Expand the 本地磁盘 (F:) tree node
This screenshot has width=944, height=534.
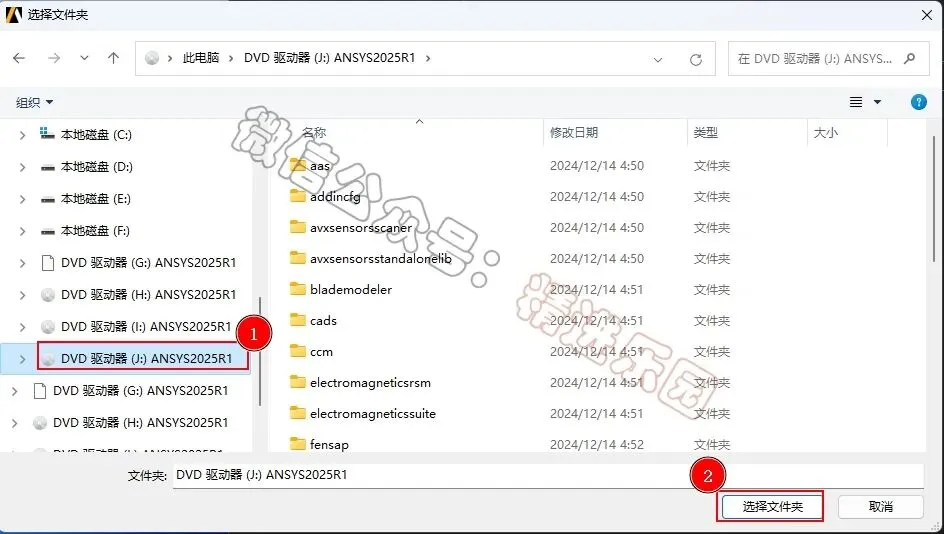[22, 231]
